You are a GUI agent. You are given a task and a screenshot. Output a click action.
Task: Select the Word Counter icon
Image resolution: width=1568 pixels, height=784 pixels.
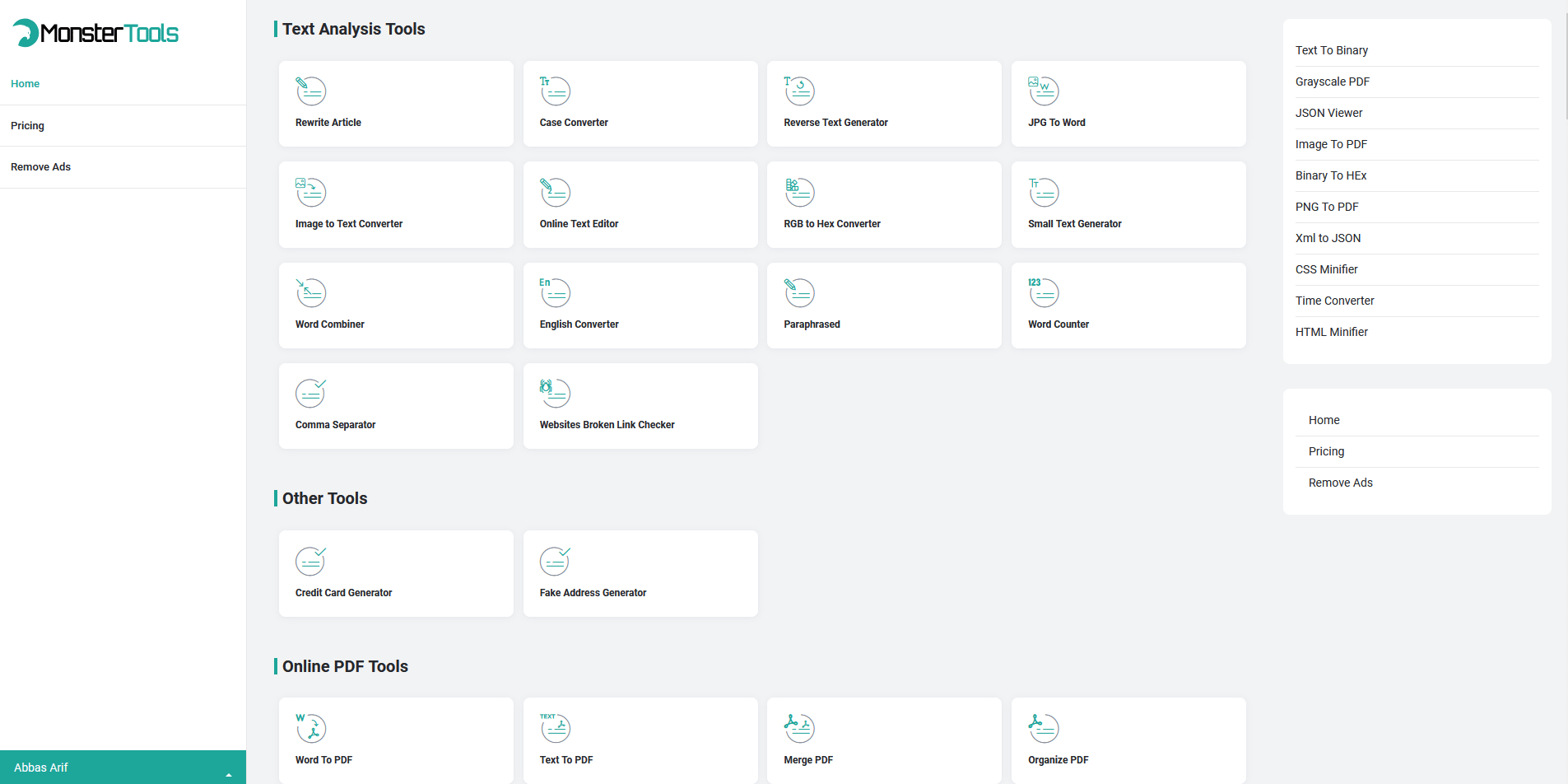(x=1043, y=292)
